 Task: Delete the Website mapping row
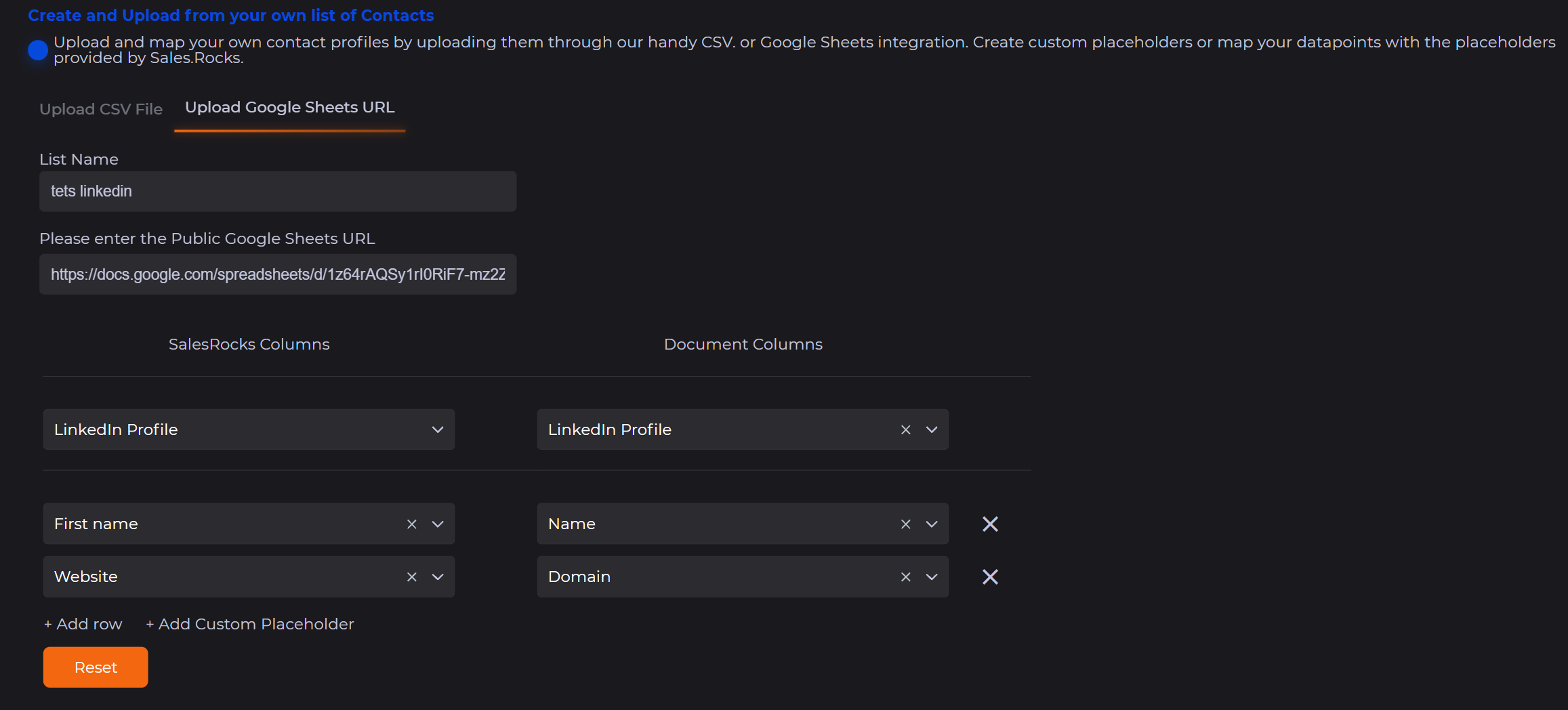tap(990, 577)
